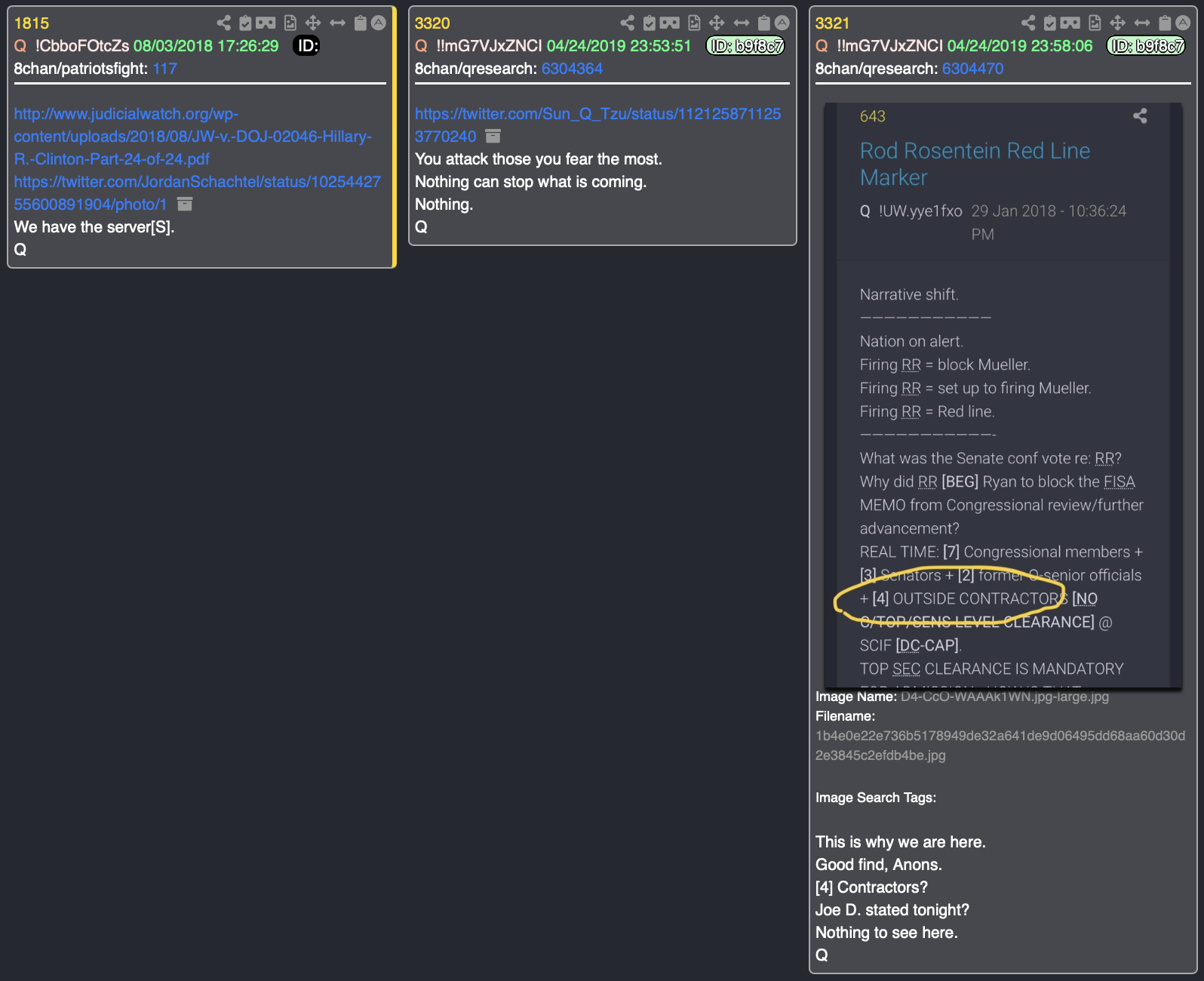Open clipboard-check icon on post 1815
Viewport: 1204px width, 981px height.
(x=245, y=23)
